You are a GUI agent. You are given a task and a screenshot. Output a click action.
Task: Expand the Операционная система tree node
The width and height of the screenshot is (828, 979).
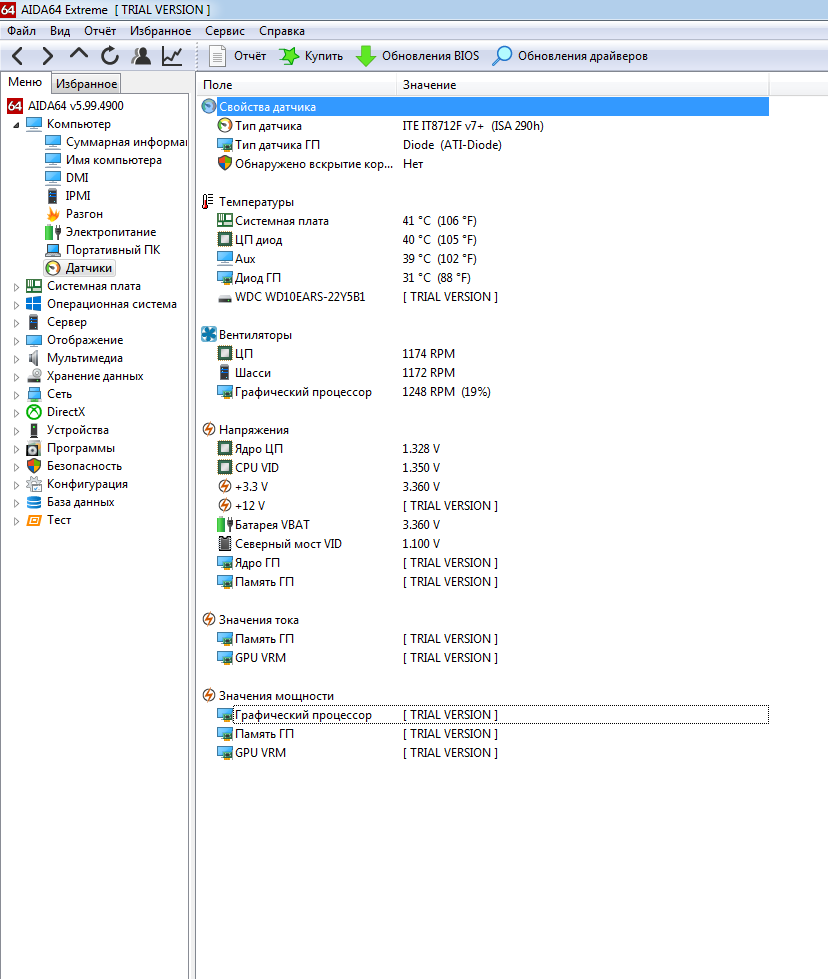[16, 305]
